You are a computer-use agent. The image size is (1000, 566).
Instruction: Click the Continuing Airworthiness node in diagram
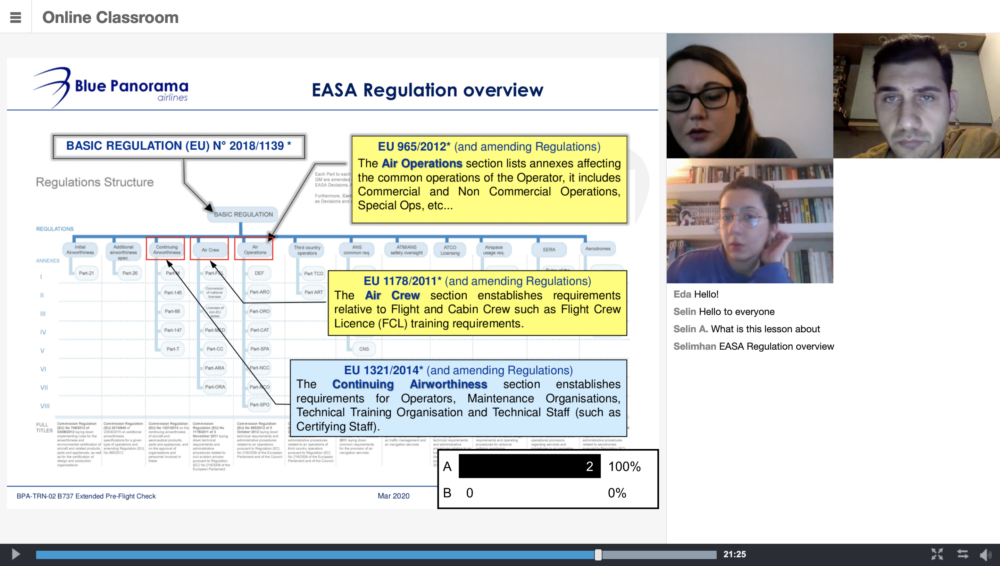(166, 249)
